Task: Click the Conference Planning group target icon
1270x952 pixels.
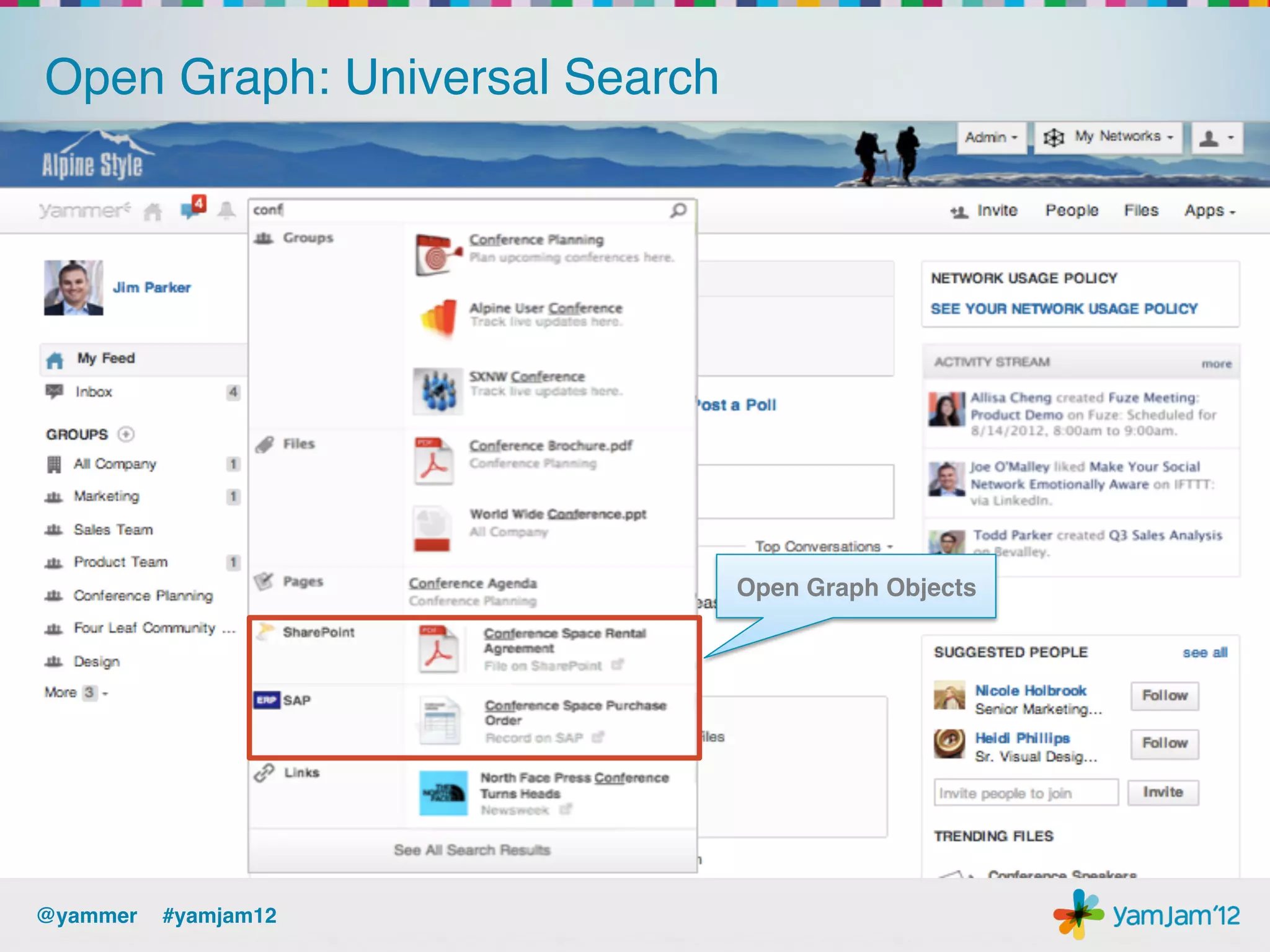Action: click(x=438, y=254)
